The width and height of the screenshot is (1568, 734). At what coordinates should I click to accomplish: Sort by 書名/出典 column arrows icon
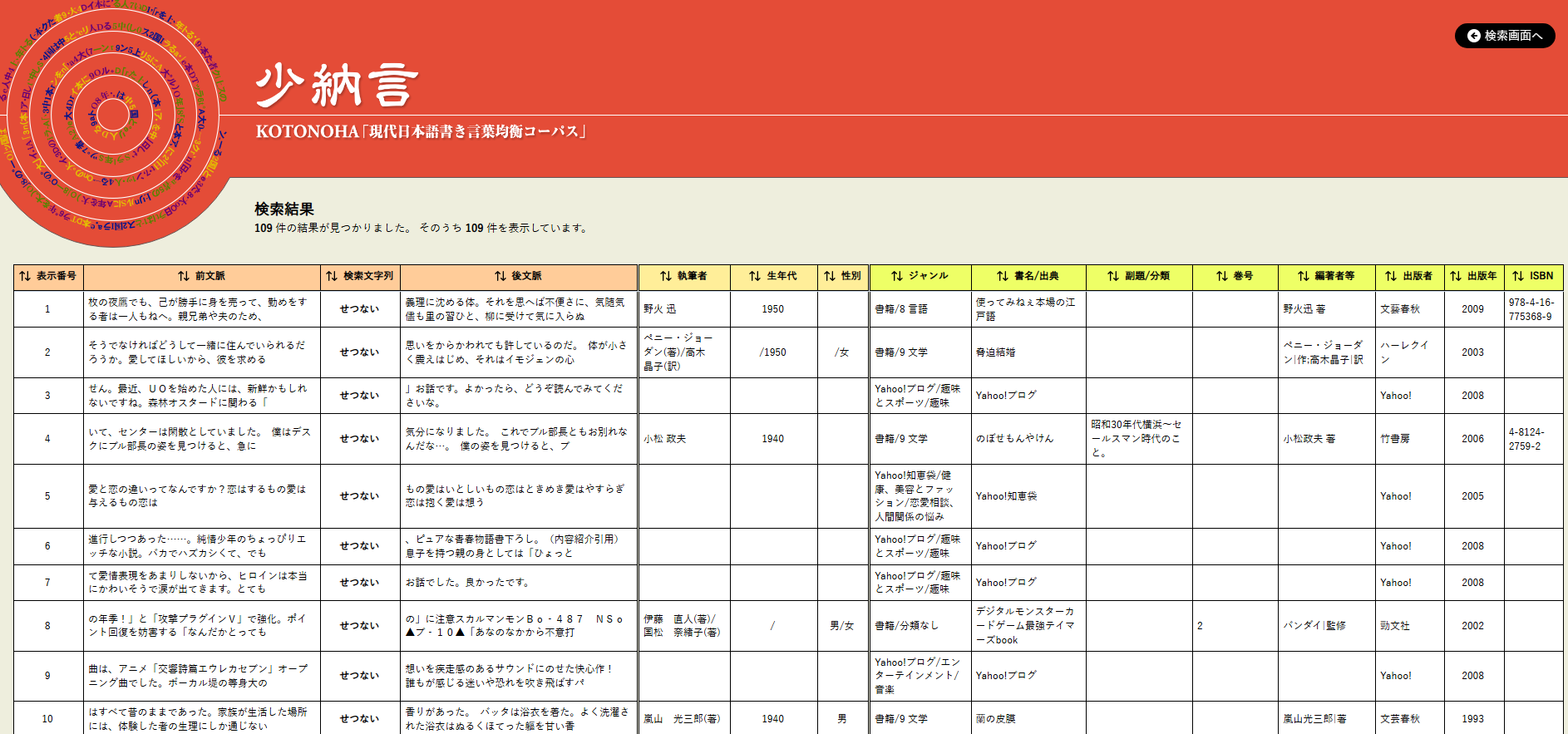click(1003, 276)
